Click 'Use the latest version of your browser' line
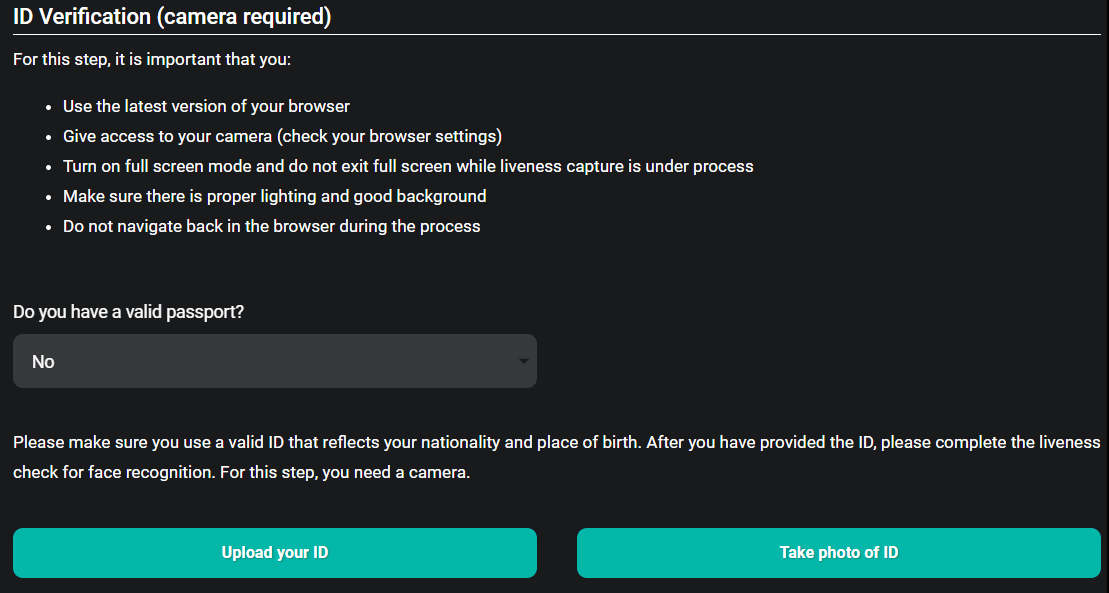Image resolution: width=1109 pixels, height=593 pixels. coord(206,106)
